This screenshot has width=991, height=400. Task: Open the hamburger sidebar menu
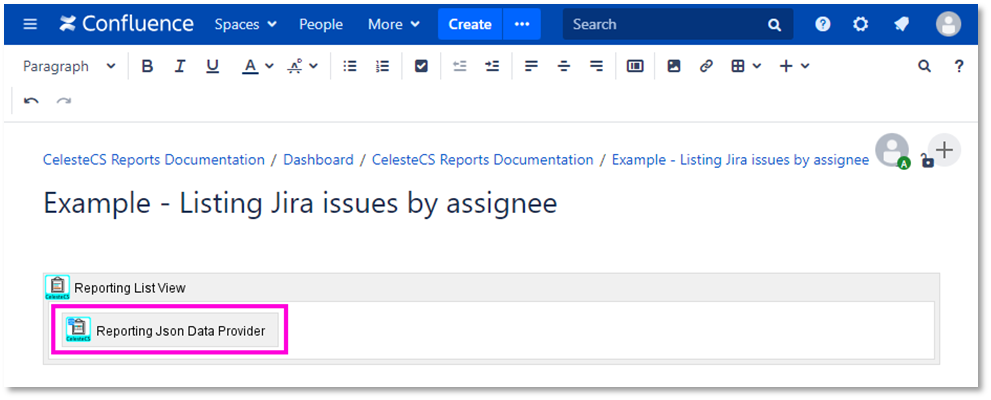coord(30,25)
